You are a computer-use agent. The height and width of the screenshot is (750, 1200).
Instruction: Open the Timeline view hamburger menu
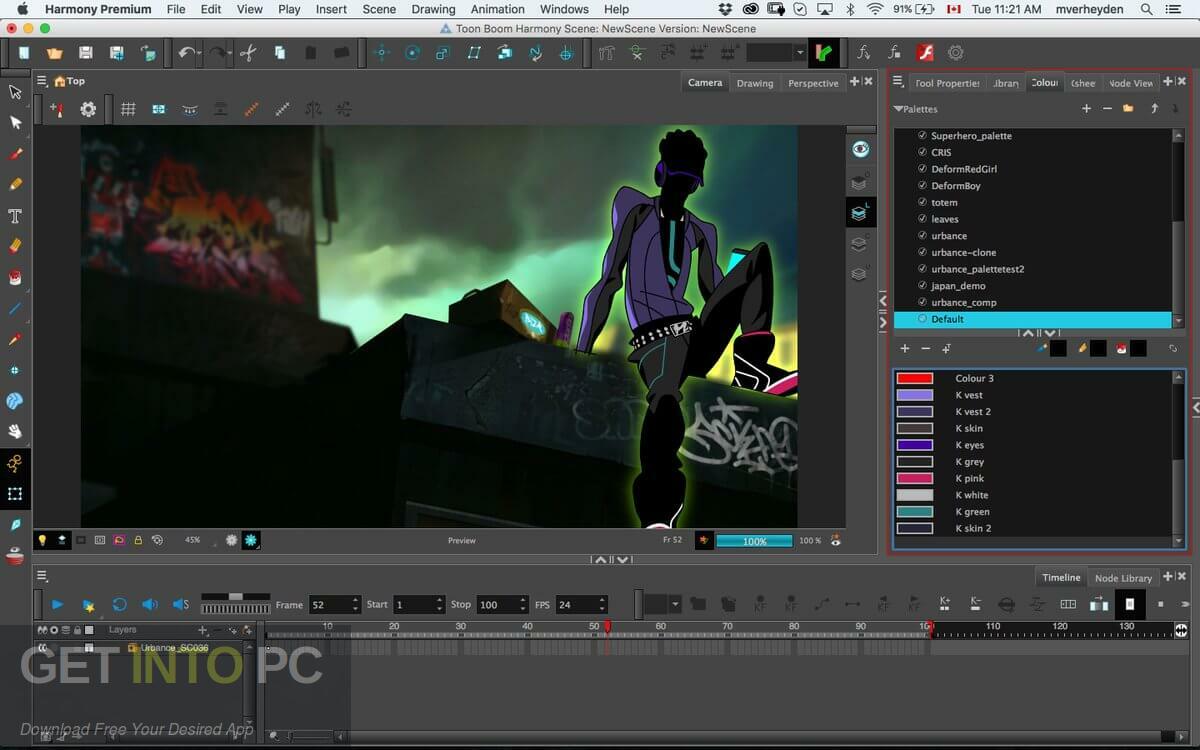tap(42, 575)
